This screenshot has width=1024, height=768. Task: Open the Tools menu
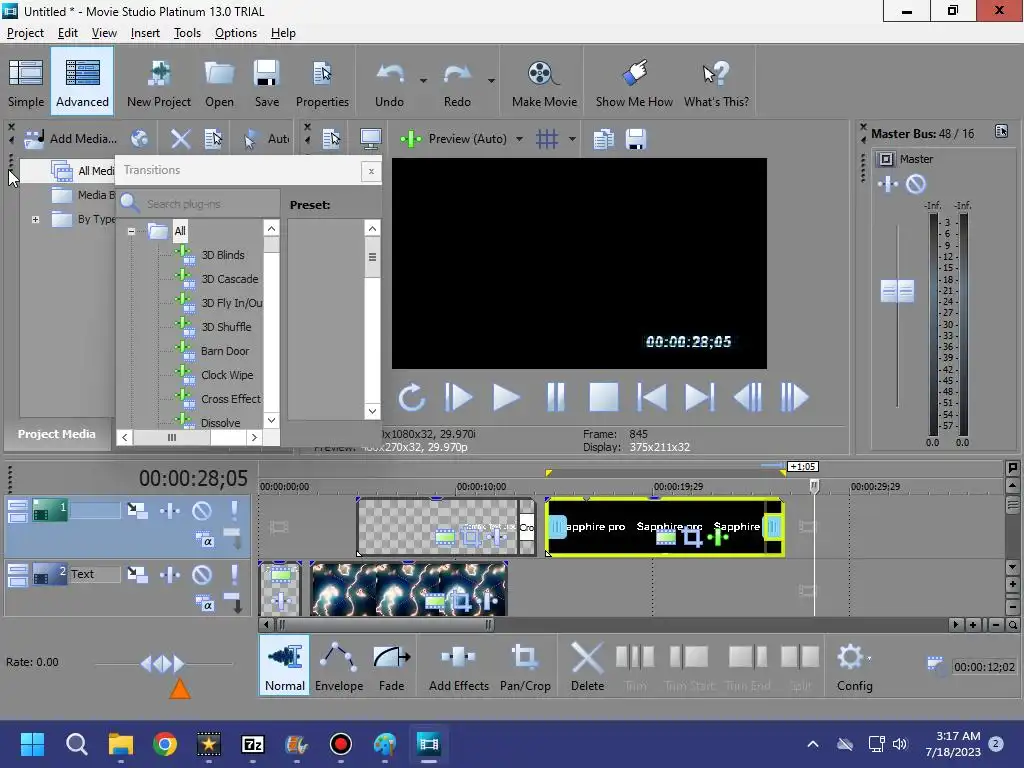click(x=187, y=33)
